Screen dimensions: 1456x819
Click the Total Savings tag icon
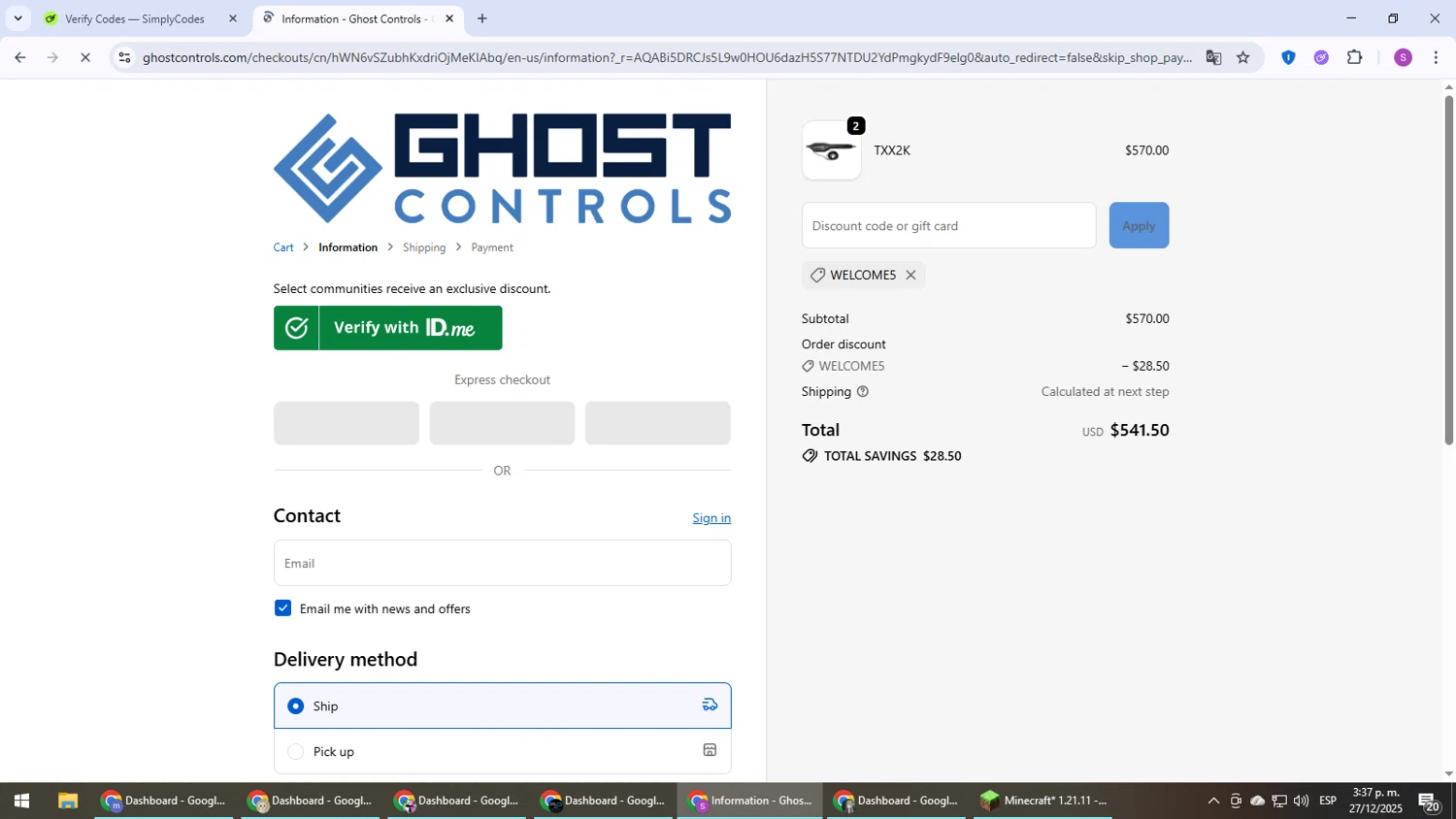tap(810, 456)
